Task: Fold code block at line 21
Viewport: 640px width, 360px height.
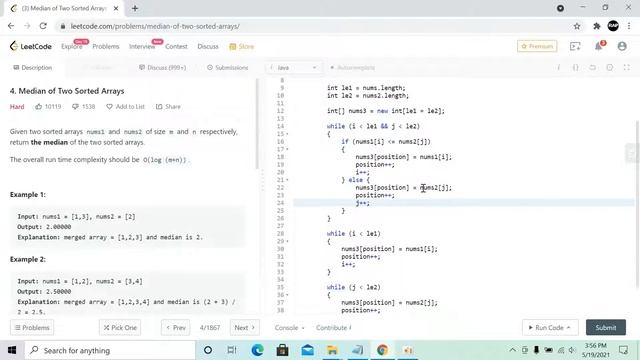Action: (287, 180)
